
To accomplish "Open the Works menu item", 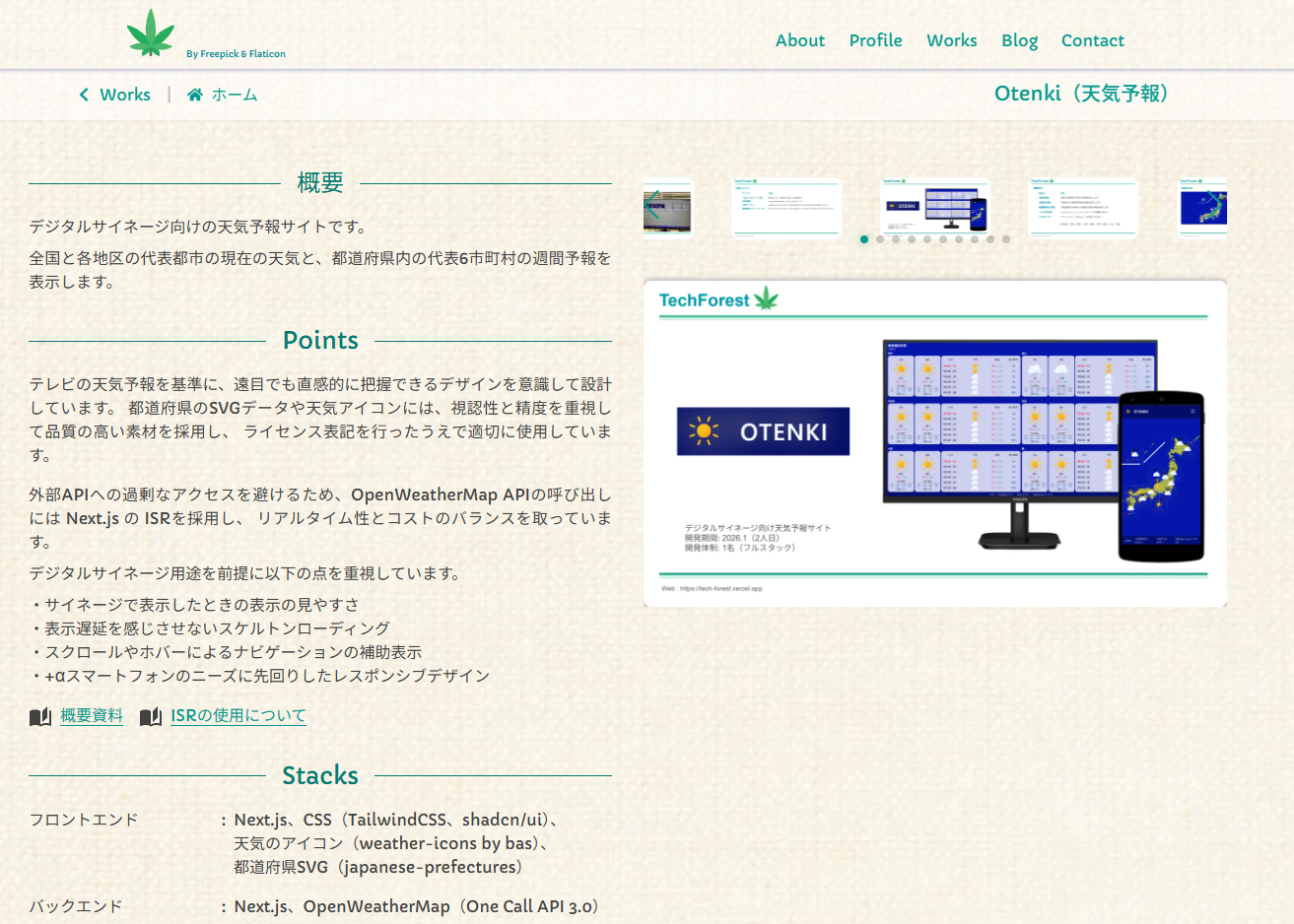I will click(952, 40).
